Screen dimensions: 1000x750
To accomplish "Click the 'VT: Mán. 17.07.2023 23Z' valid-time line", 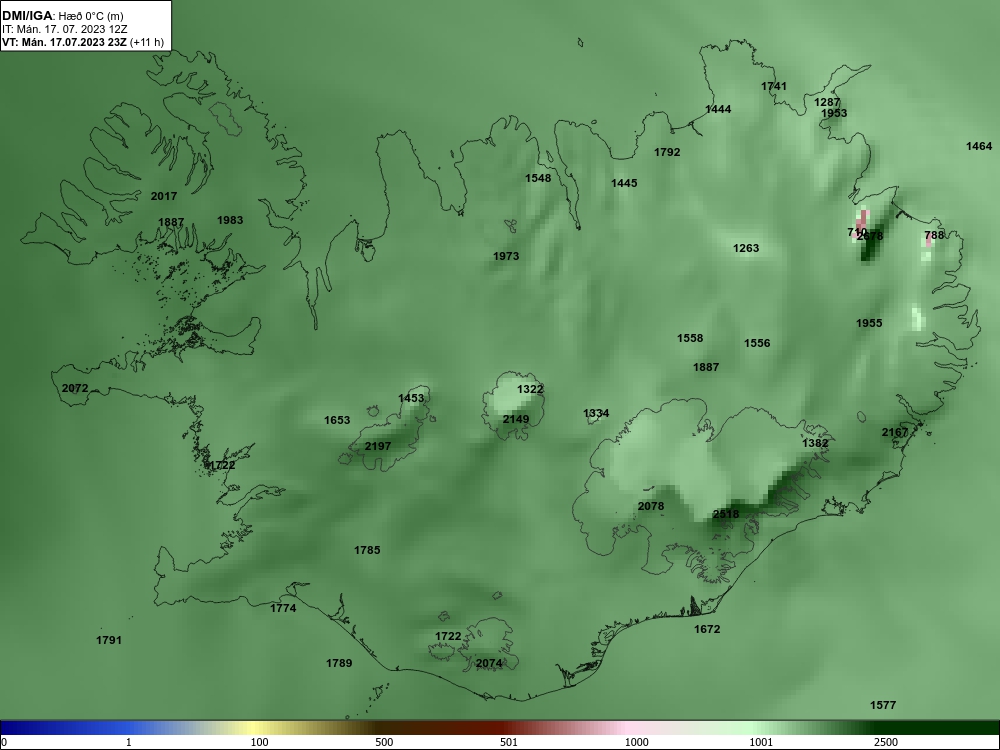I will [x=64, y=42].
